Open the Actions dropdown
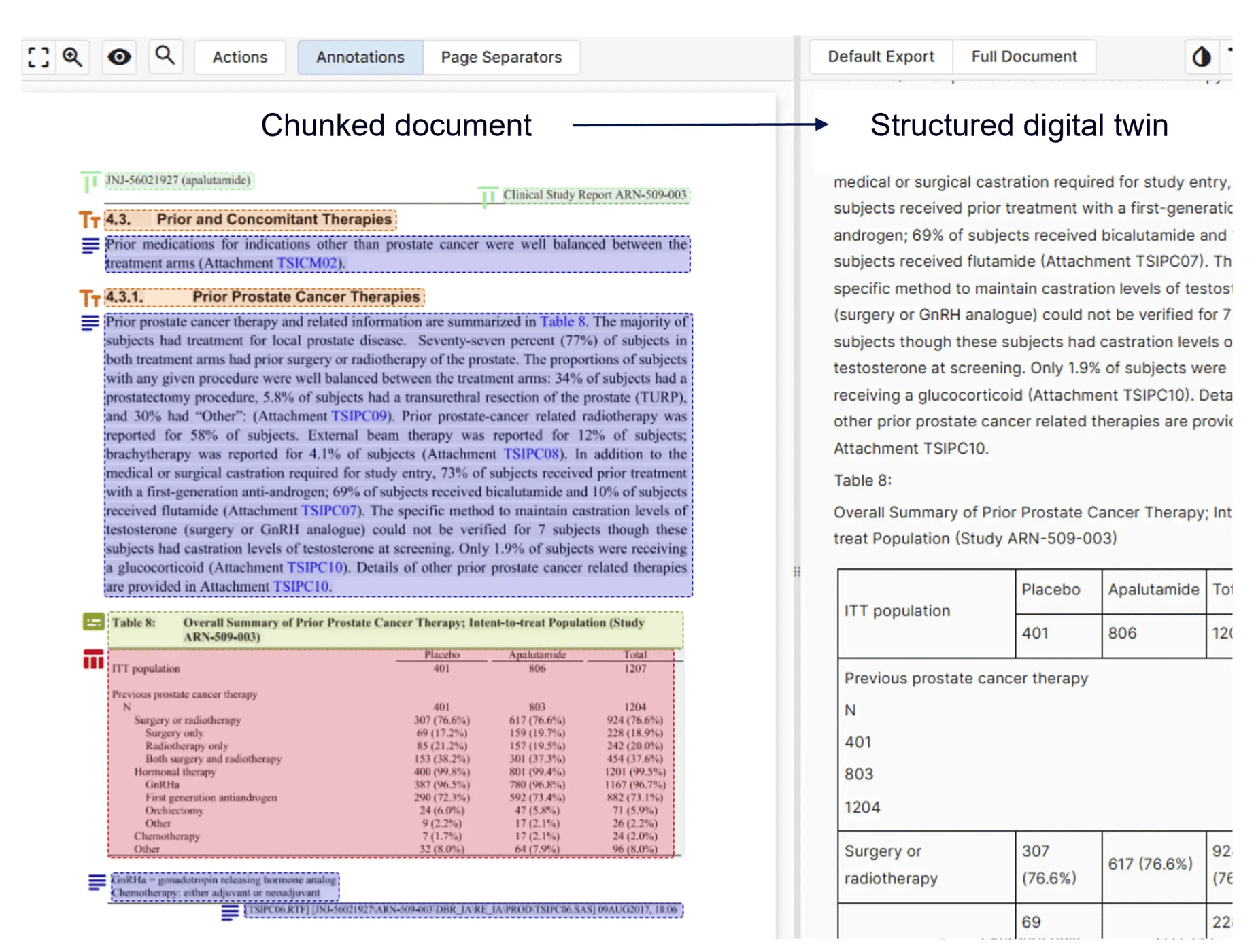 coord(239,57)
